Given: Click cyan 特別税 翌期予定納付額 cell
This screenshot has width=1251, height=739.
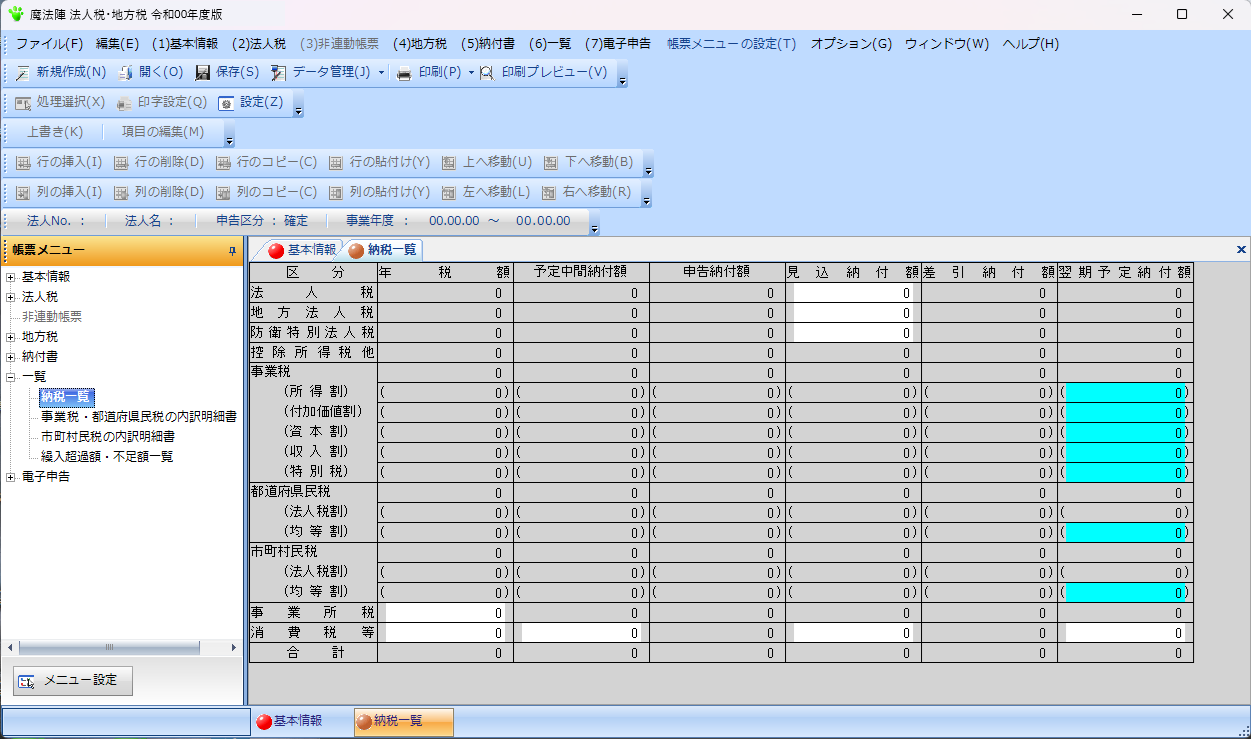Looking at the screenshot, I should coord(1125,472).
